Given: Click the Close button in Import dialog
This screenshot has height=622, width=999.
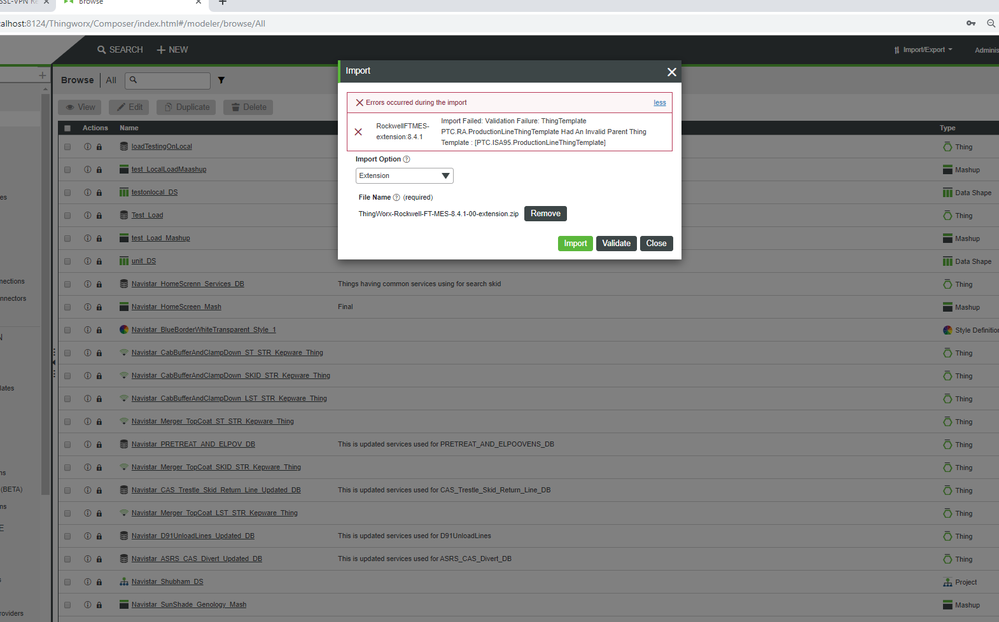Looking at the screenshot, I should [656, 243].
